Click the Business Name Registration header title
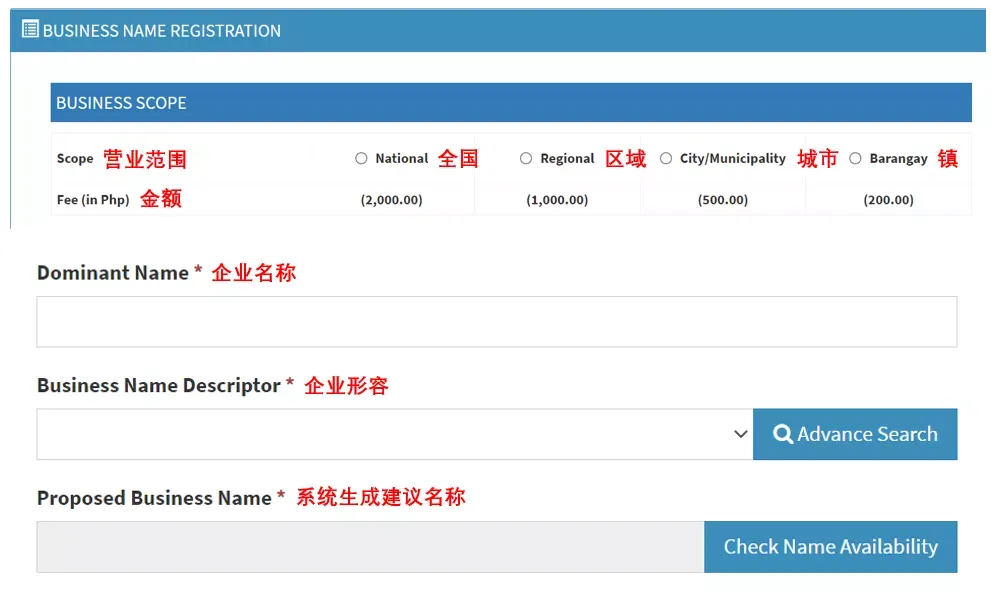Screen dimensions: 991x591 (162, 31)
